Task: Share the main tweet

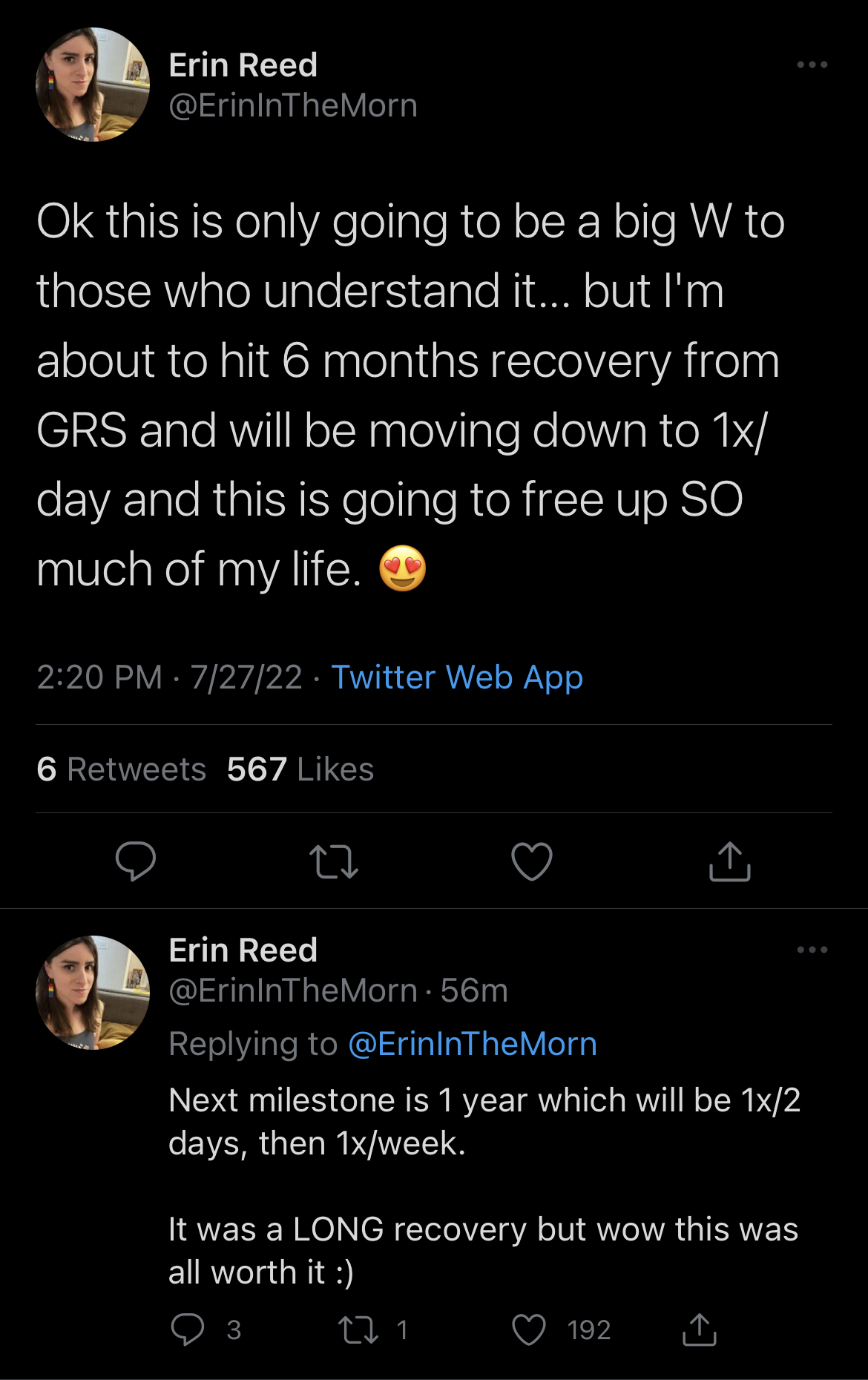Action: click(x=730, y=861)
